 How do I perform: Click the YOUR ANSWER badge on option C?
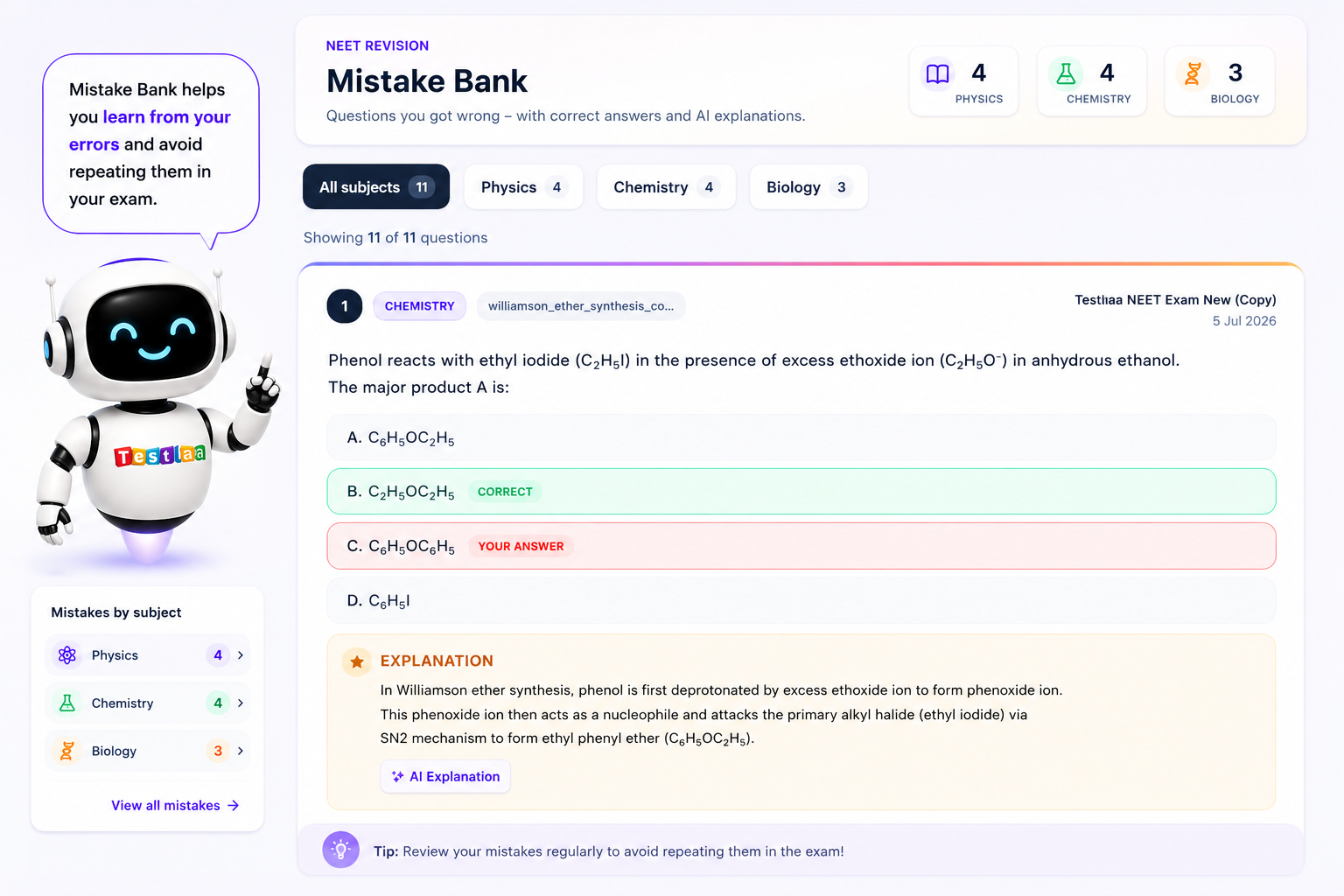[x=521, y=546]
